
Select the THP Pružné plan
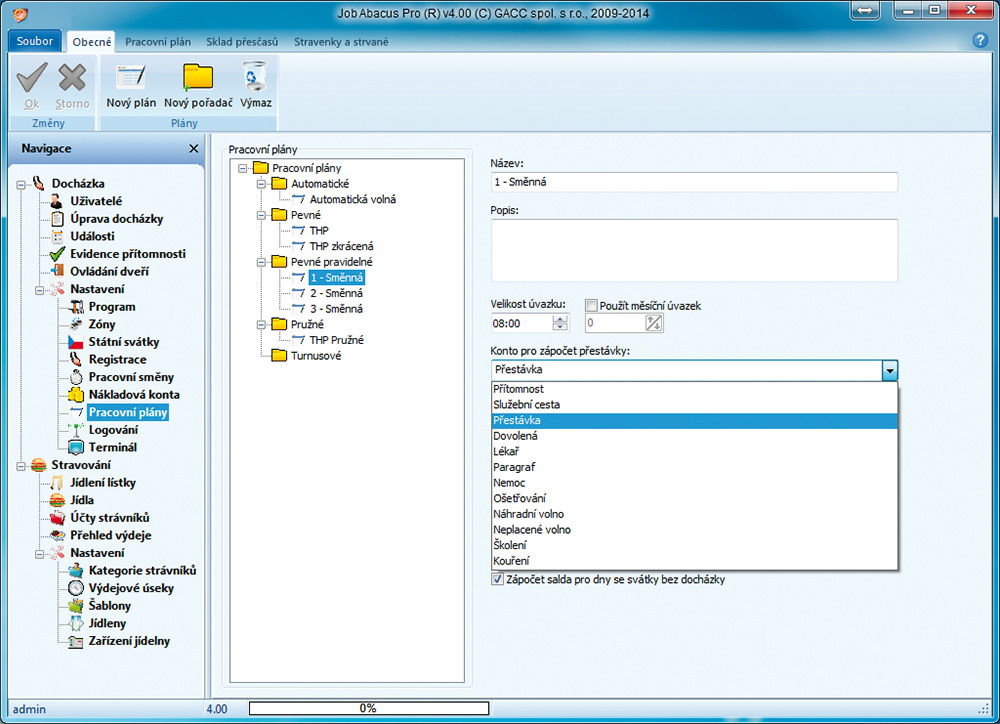point(336,340)
